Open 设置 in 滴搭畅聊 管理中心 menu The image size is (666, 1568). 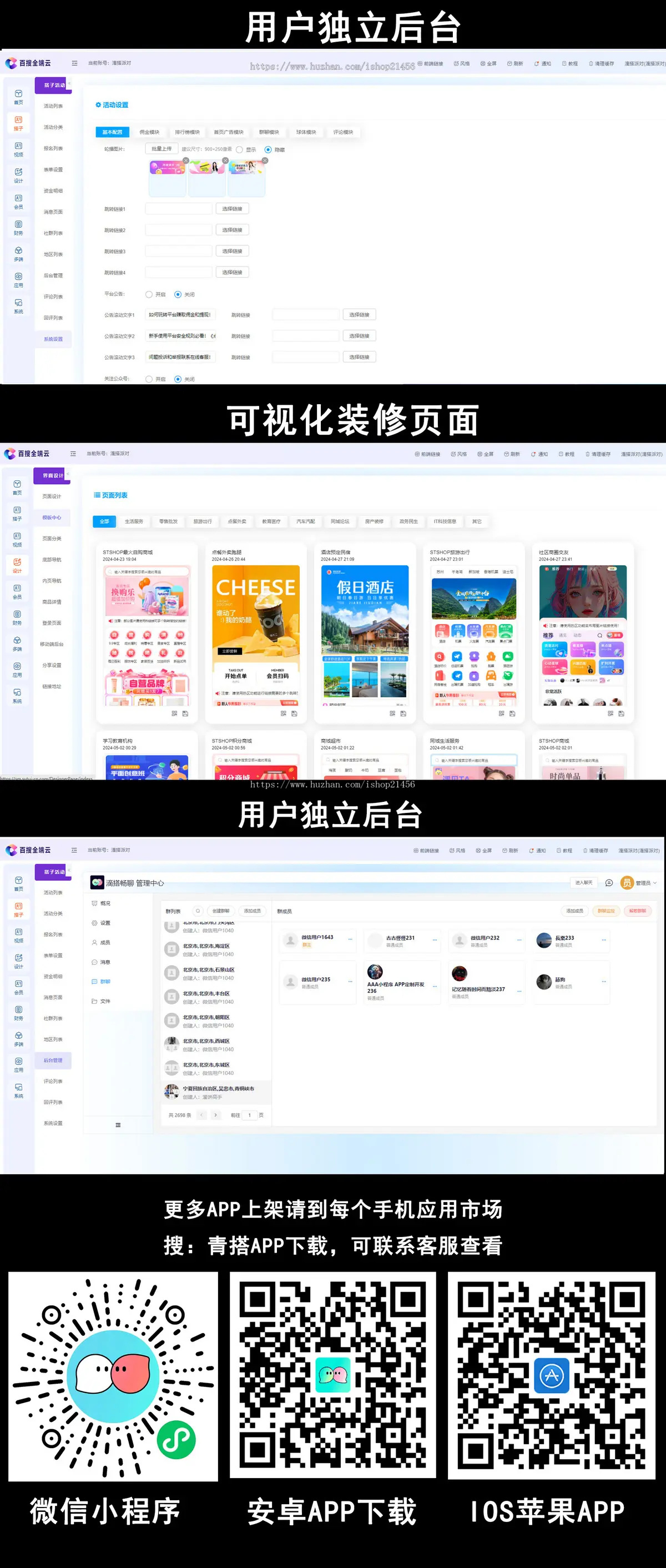coord(101,923)
